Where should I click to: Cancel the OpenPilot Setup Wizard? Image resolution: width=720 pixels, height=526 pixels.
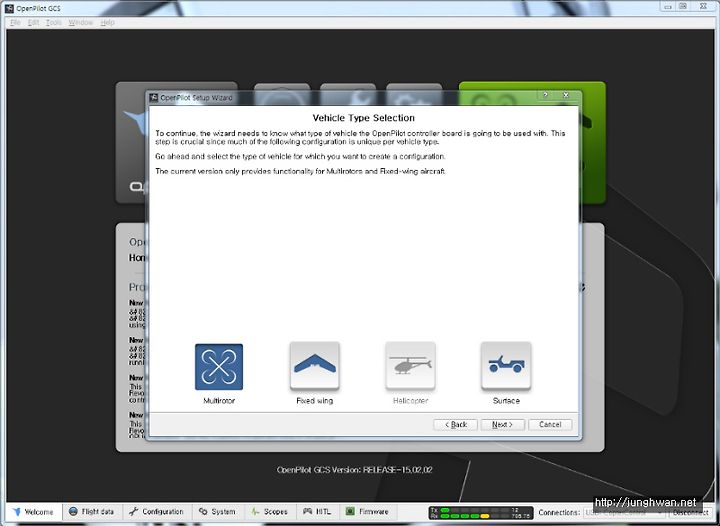[550, 425]
